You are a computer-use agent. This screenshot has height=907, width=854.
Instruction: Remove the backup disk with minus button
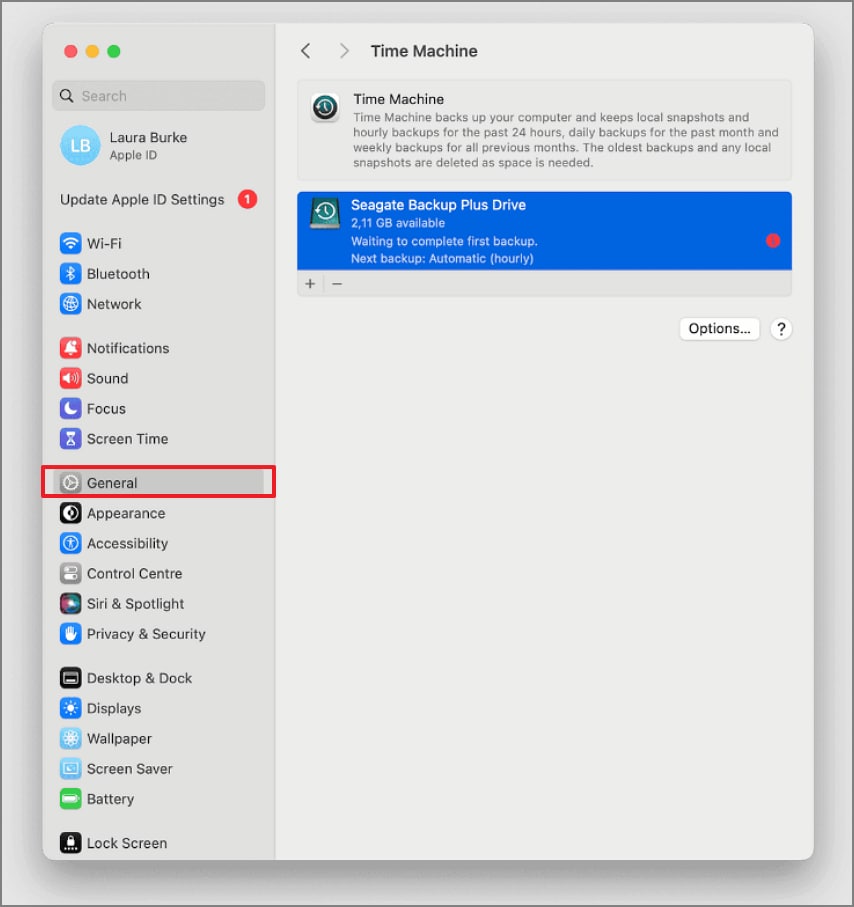click(x=337, y=284)
